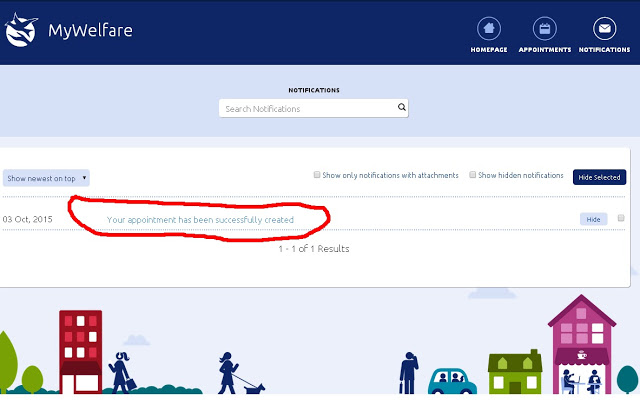
Task: Open the Homepage house icon
Action: tap(488, 28)
